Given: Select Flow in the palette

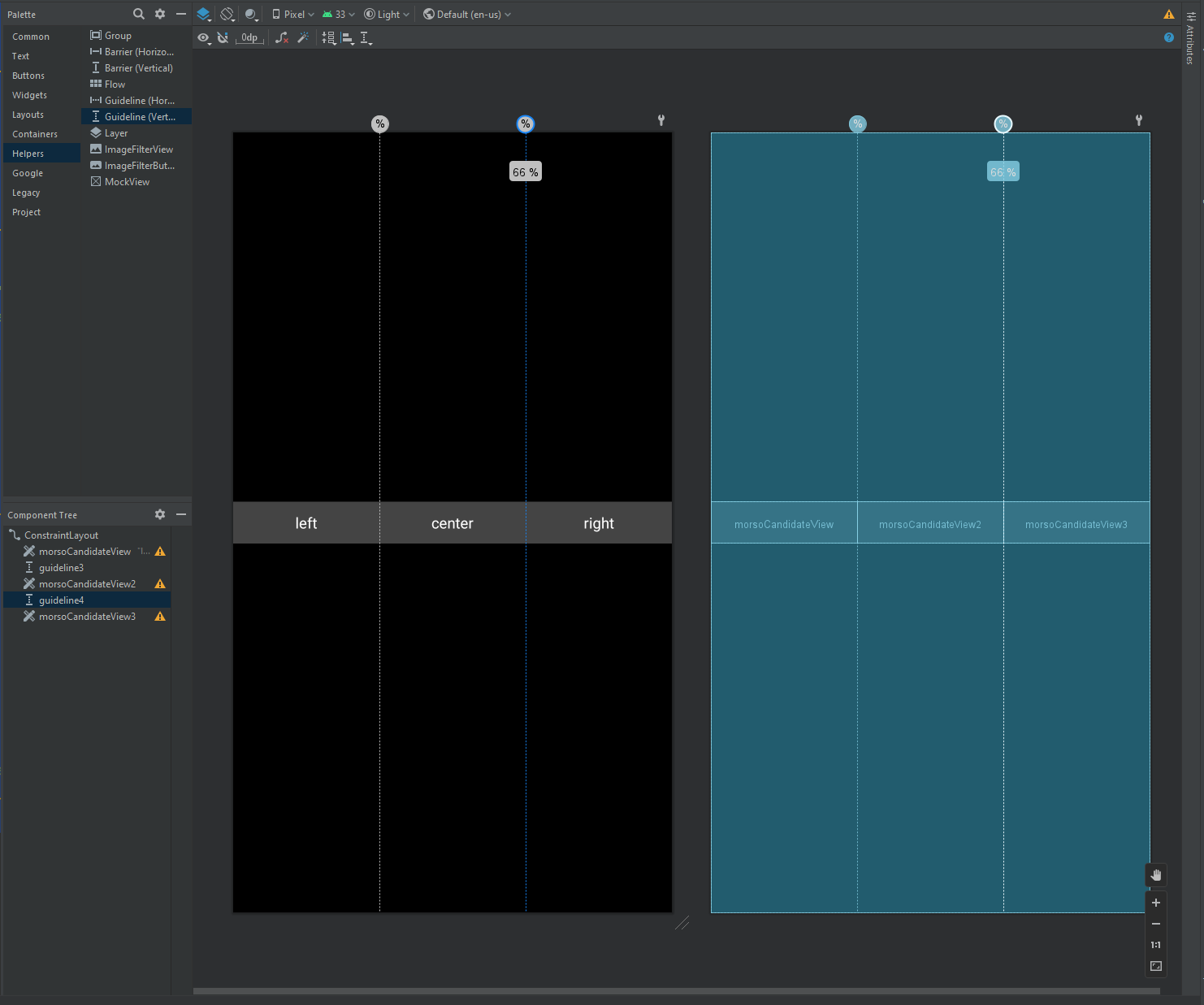Looking at the screenshot, I should [x=136, y=84].
